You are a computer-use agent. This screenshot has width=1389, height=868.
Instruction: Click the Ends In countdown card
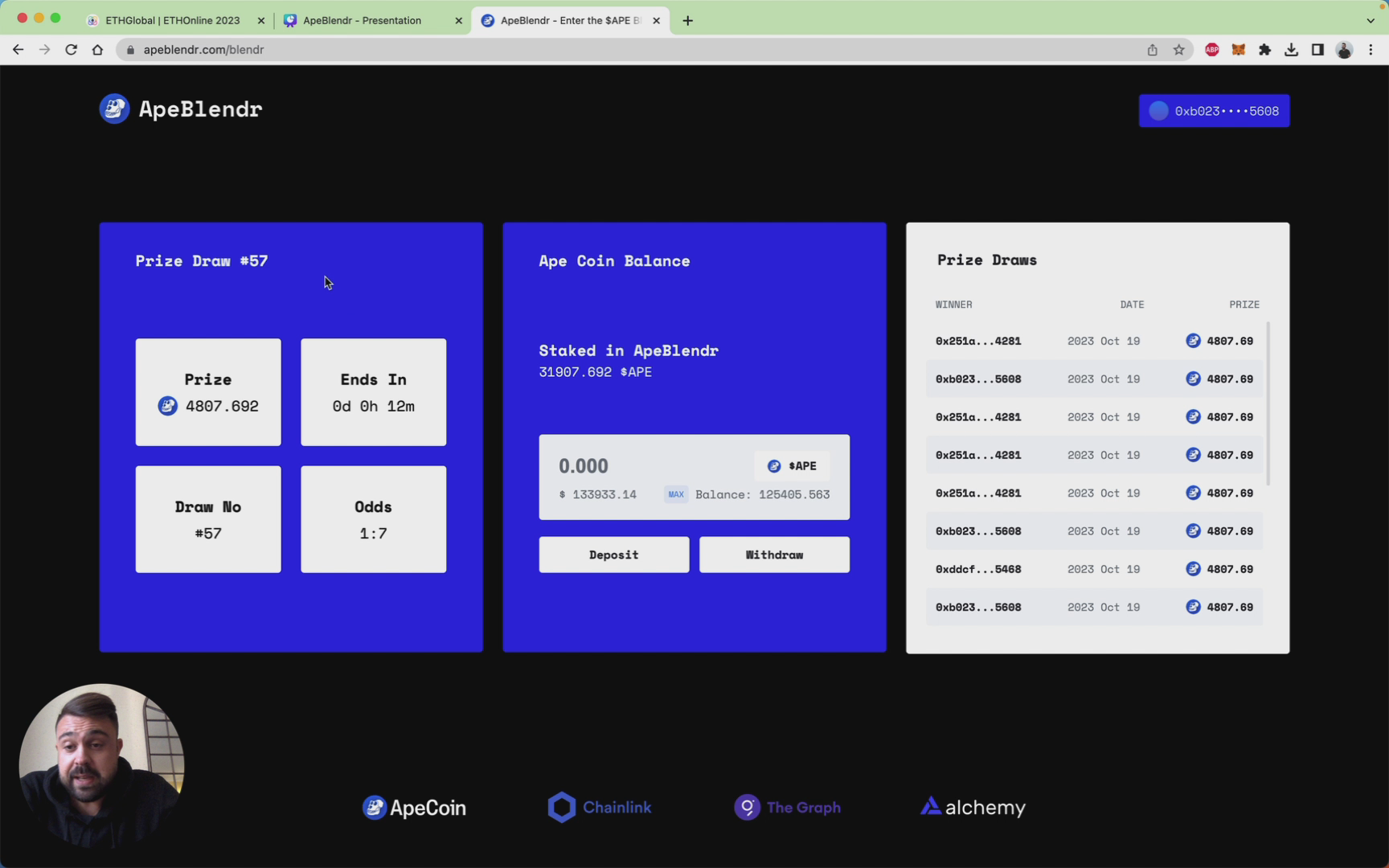[374, 392]
